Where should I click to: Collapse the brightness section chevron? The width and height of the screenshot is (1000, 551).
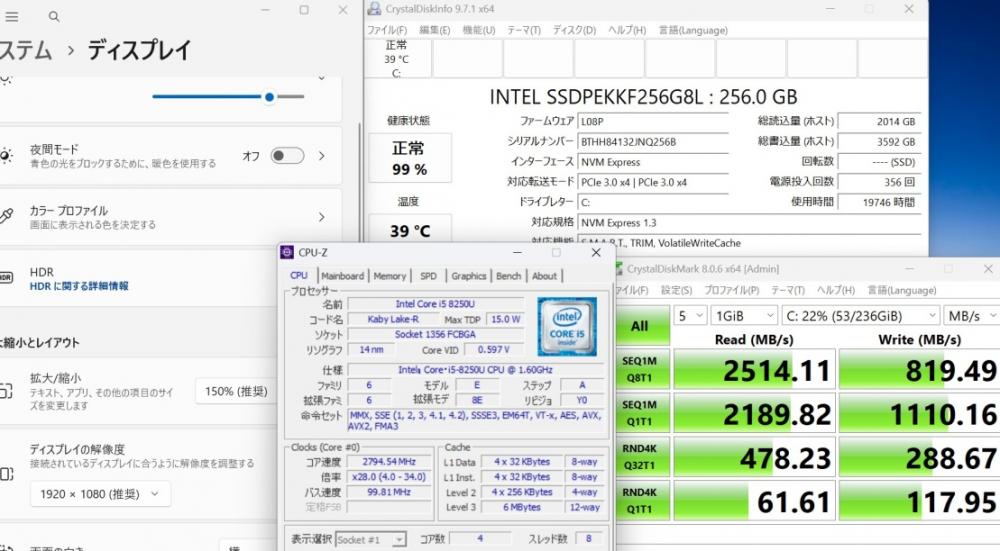(322, 78)
